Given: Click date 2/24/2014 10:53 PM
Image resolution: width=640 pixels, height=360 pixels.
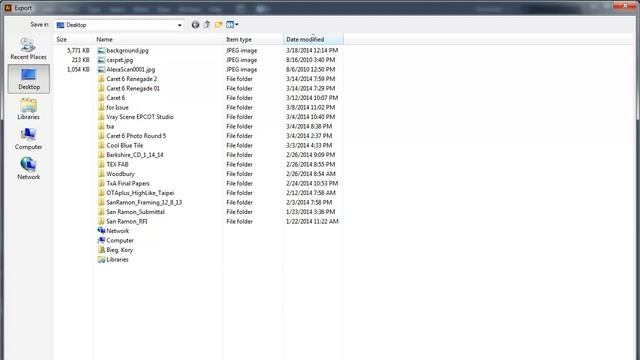Looking at the screenshot, I should [x=312, y=183].
